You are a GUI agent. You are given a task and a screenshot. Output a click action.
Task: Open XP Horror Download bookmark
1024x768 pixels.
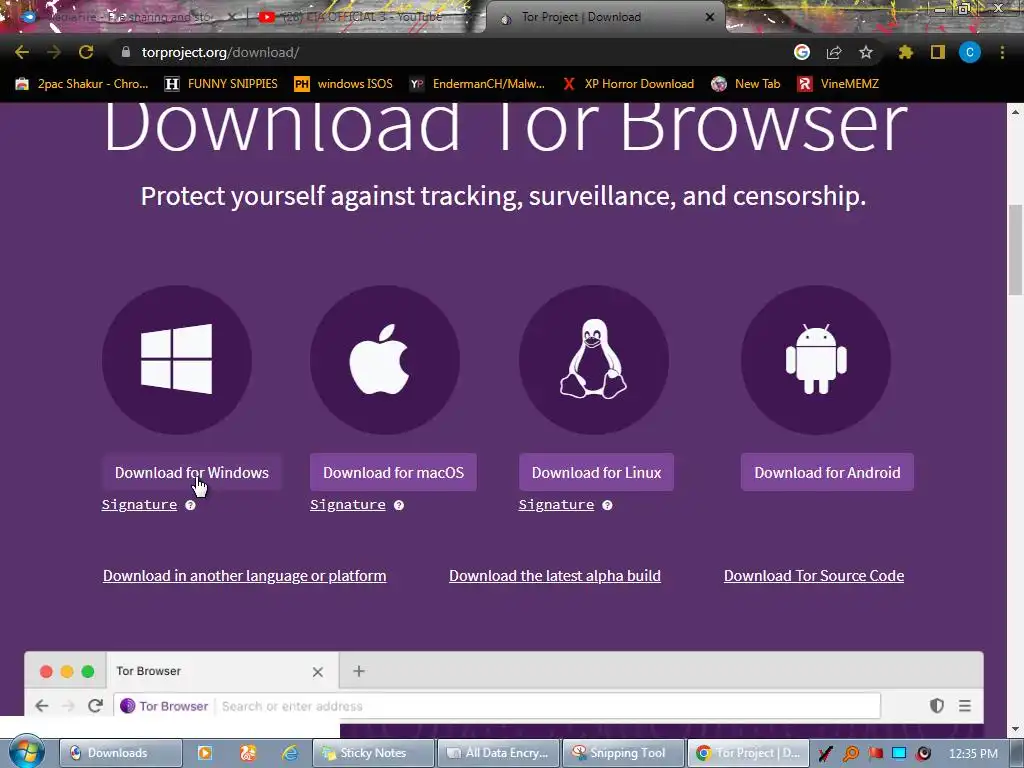coord(628,84)
